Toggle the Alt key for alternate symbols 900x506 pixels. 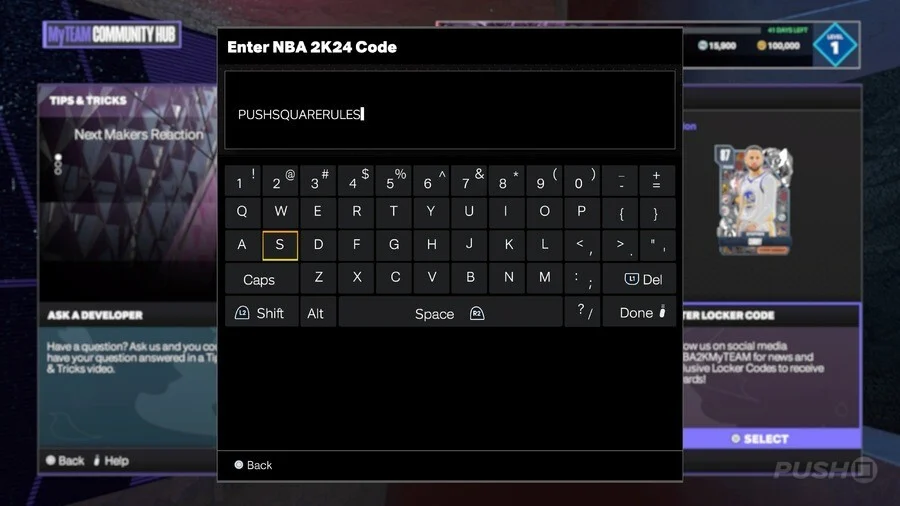point(317,313)
